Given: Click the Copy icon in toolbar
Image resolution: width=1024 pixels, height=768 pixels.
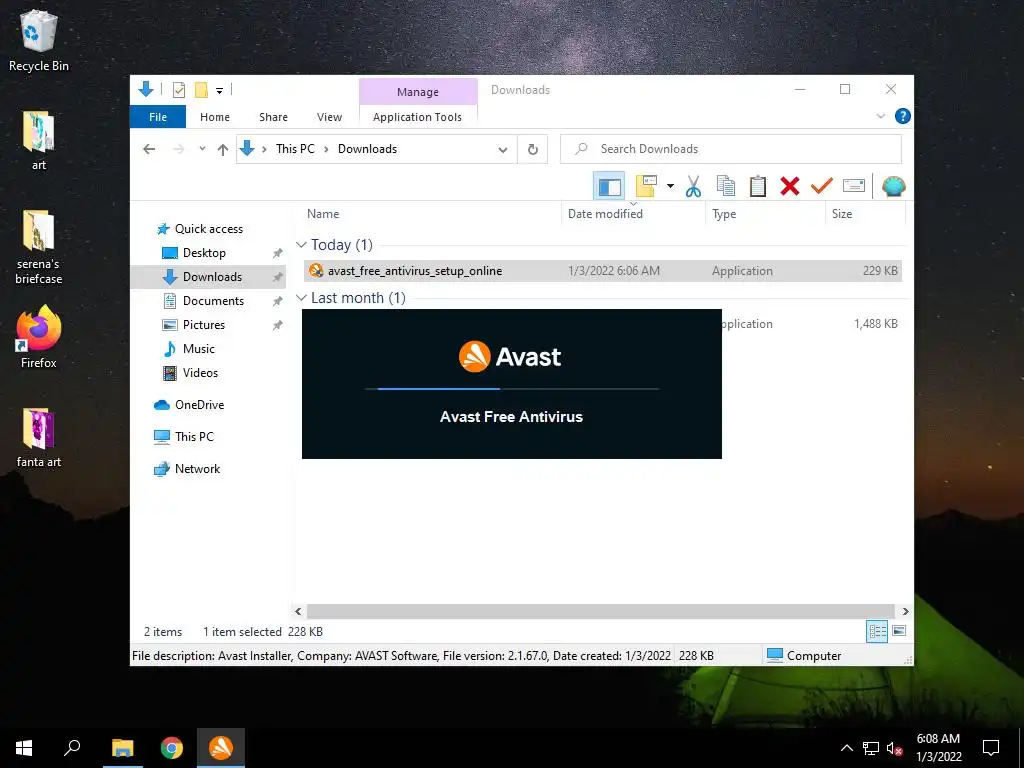Looking at the screenshot, I should click(726, 186).
